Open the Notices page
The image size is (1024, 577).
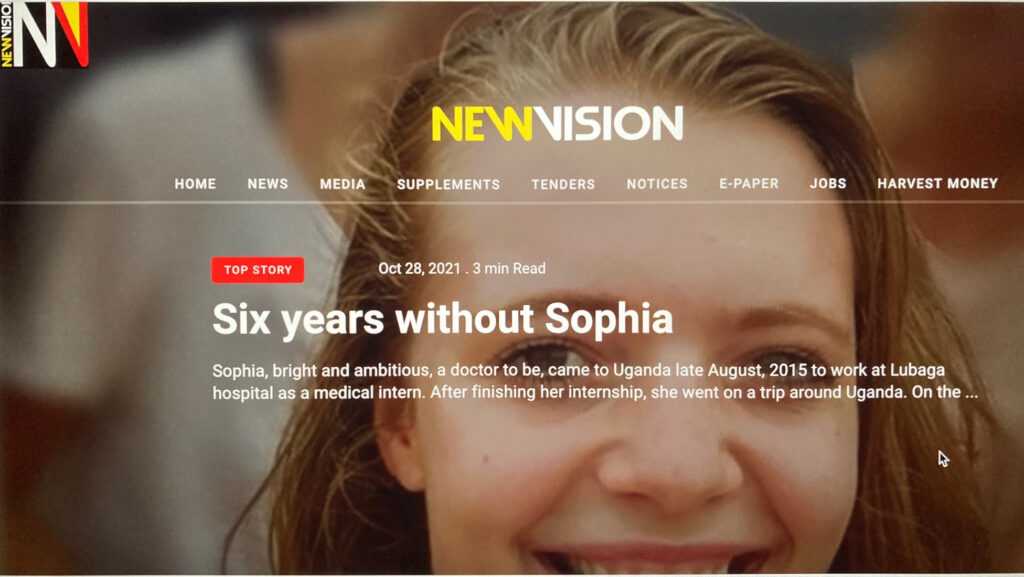point(657,184)
